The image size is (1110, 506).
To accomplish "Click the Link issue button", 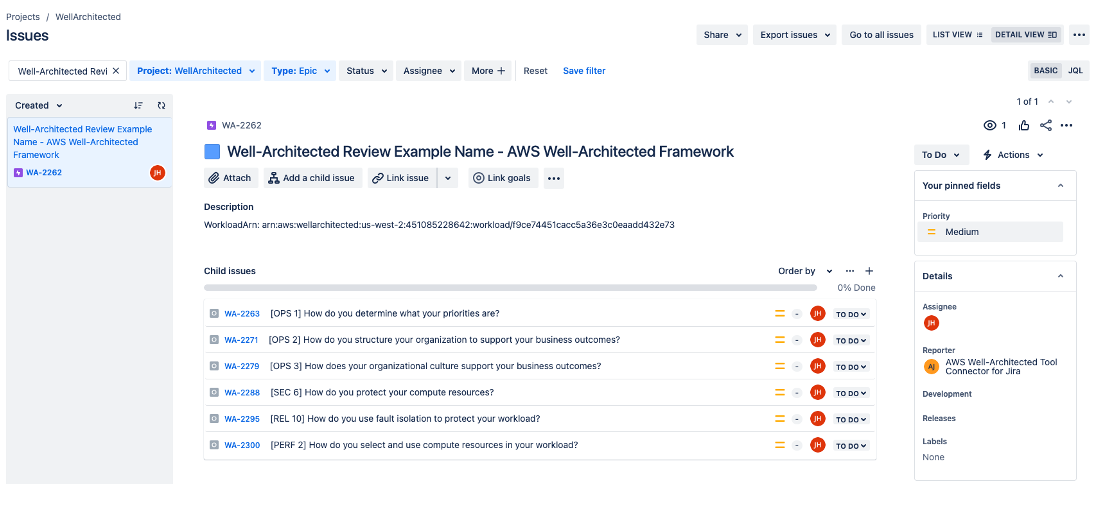I will click(402, 178).
